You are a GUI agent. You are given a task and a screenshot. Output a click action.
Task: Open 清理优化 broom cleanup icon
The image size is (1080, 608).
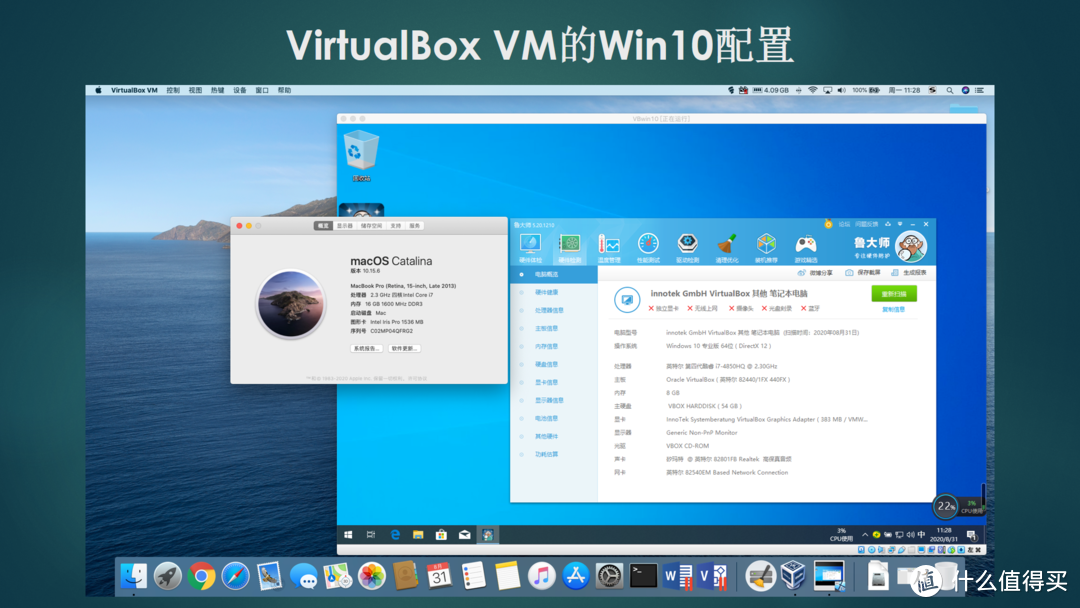coord(727,248)
